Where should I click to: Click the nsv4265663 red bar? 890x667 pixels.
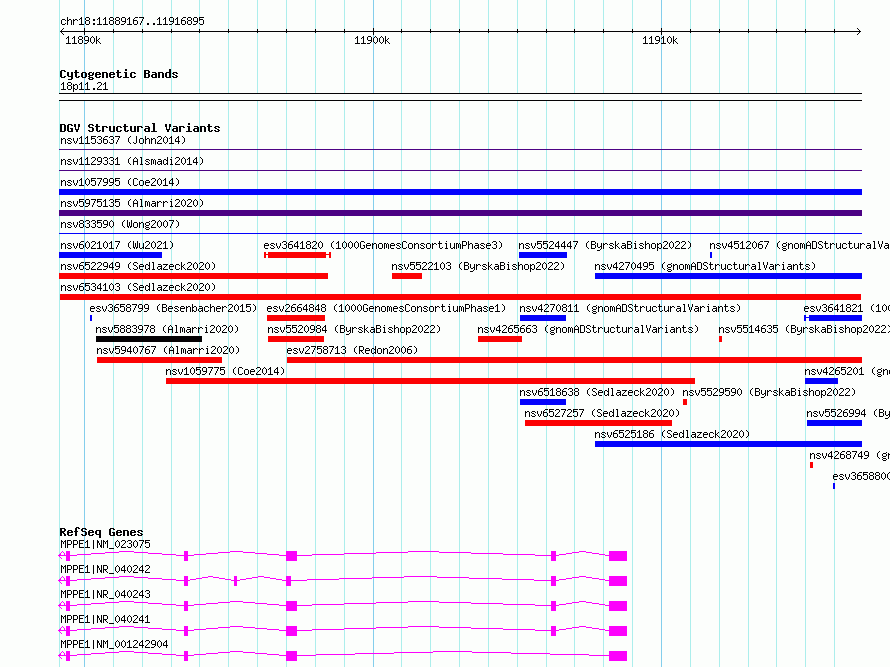click(499, 339)
